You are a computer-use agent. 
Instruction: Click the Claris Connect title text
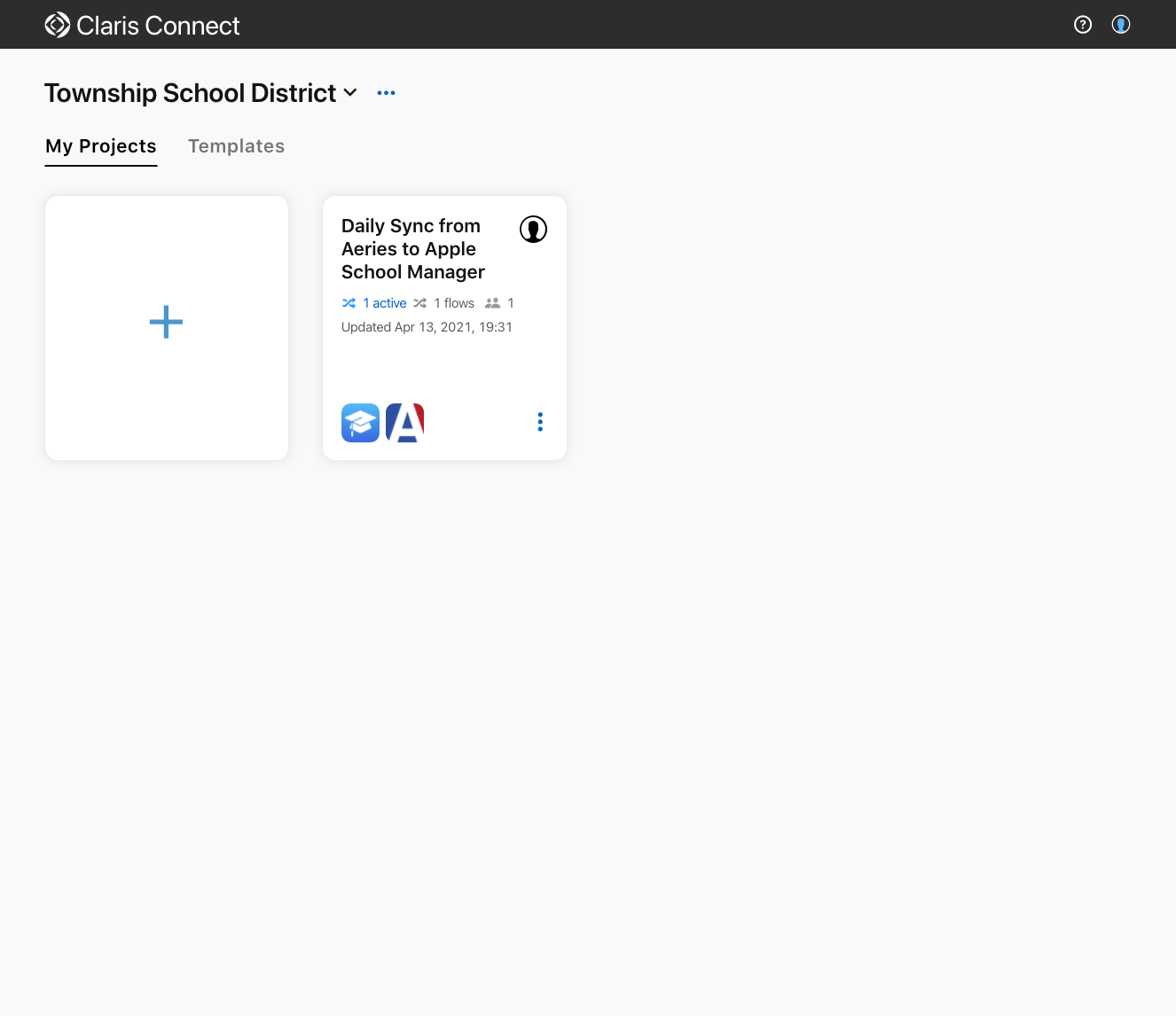pyautogui.click(x=160, y=25)
